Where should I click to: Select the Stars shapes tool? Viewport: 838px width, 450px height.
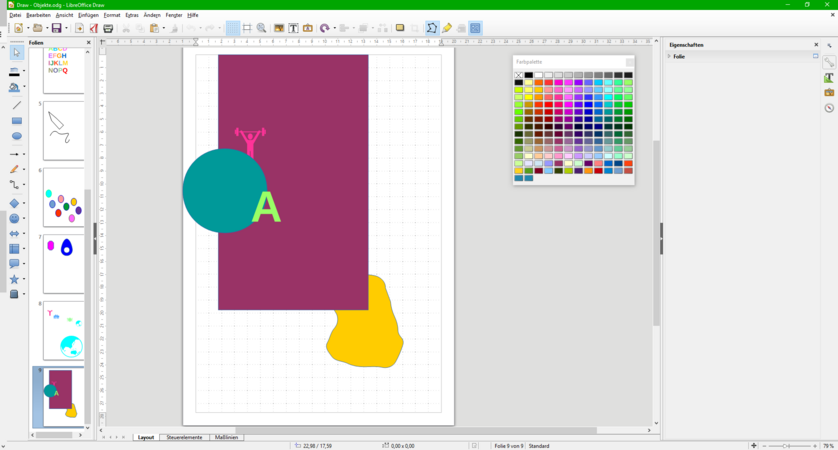point(14,279)
